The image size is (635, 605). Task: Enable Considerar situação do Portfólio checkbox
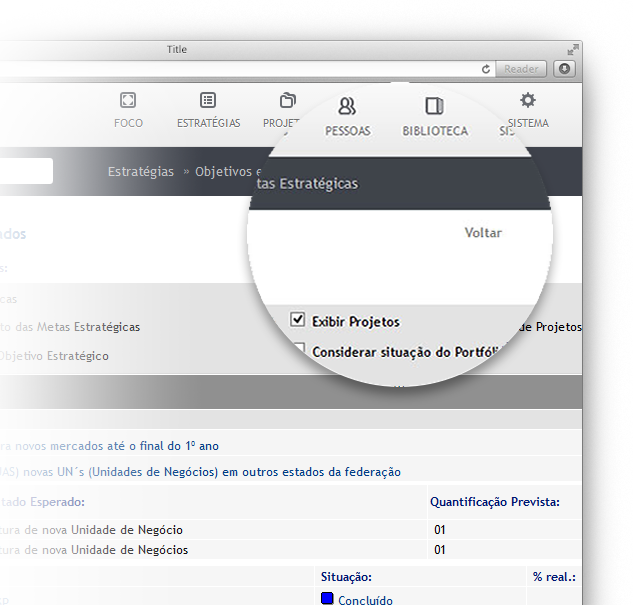point(298,350)
